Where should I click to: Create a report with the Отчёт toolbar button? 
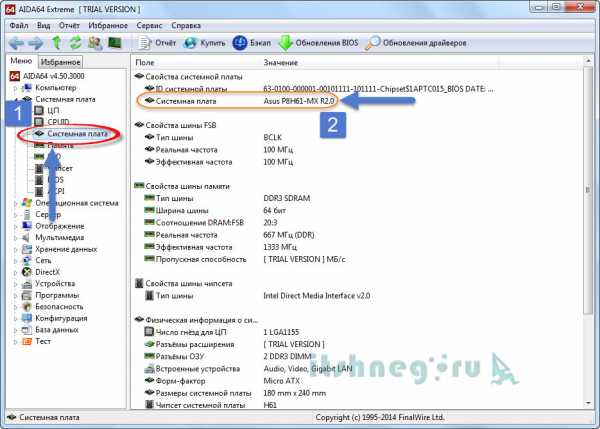(x=157, y=43)
